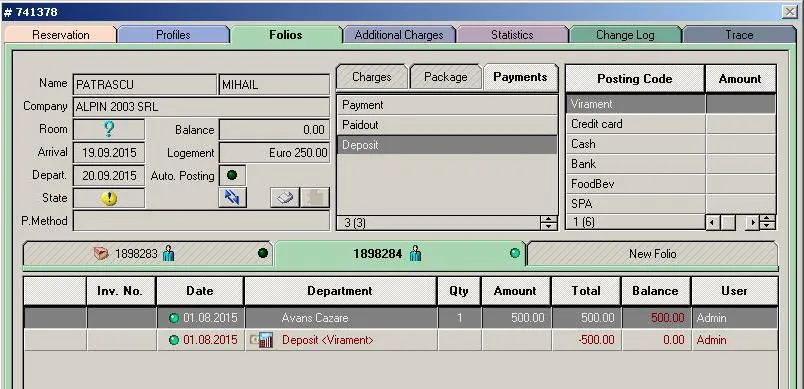Click the horizontal scrollbar thumb under Amount column
This screenshot has height=389, width=804.
729,223
